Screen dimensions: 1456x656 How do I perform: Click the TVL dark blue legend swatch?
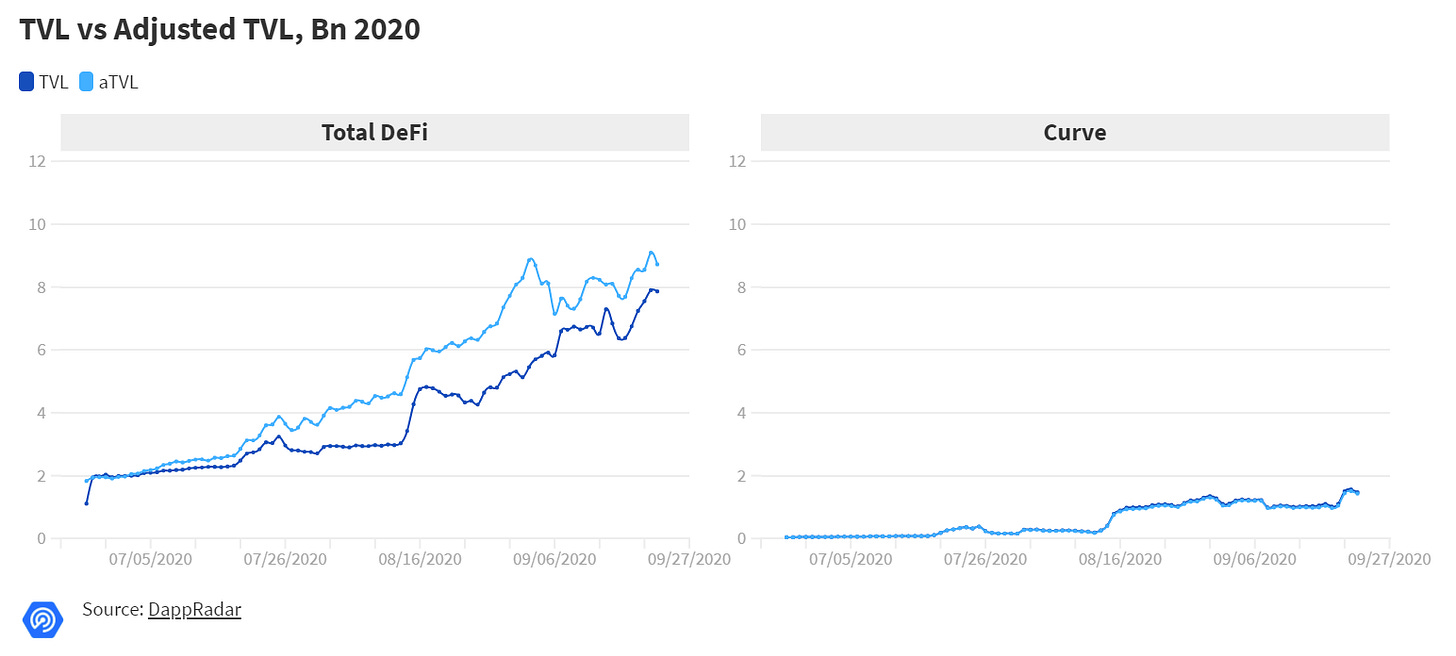(x=27, y=82)
